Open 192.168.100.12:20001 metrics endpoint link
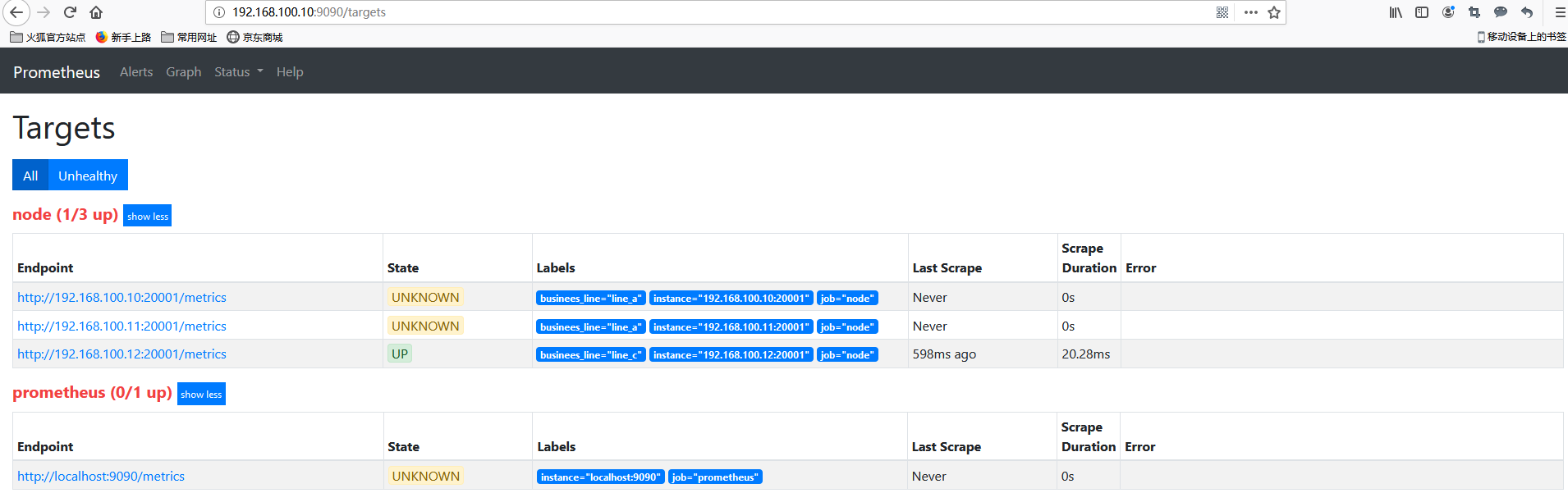The image size is (1568, 493). (x=121, y=354)
